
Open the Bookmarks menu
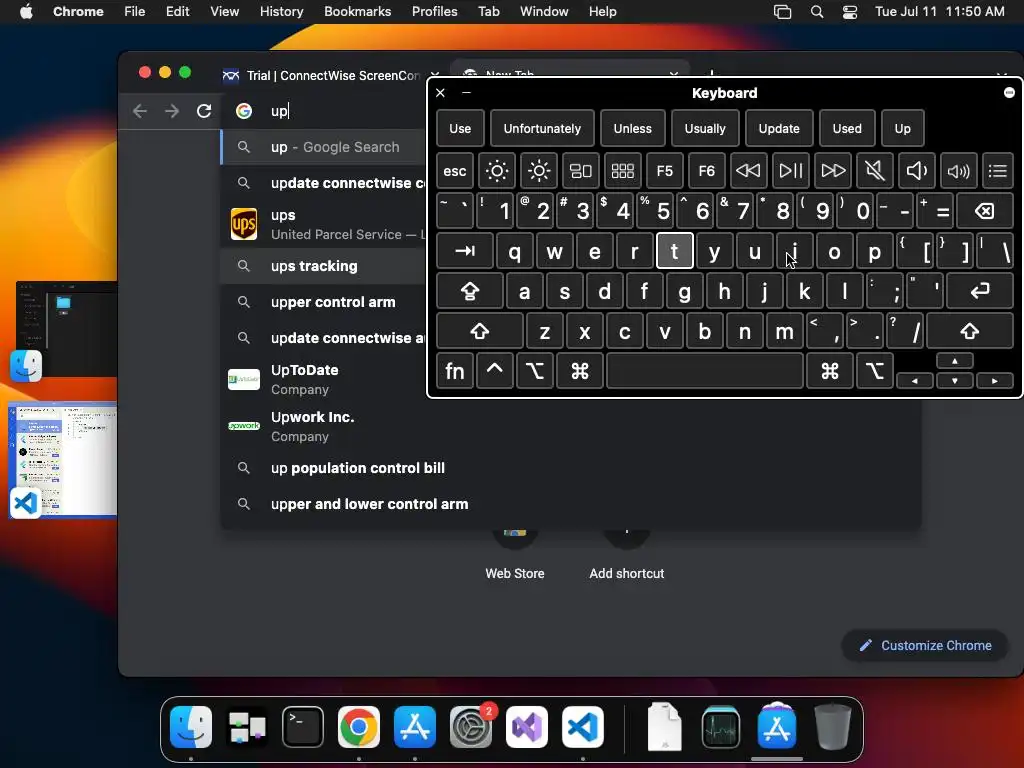(357, 12)
